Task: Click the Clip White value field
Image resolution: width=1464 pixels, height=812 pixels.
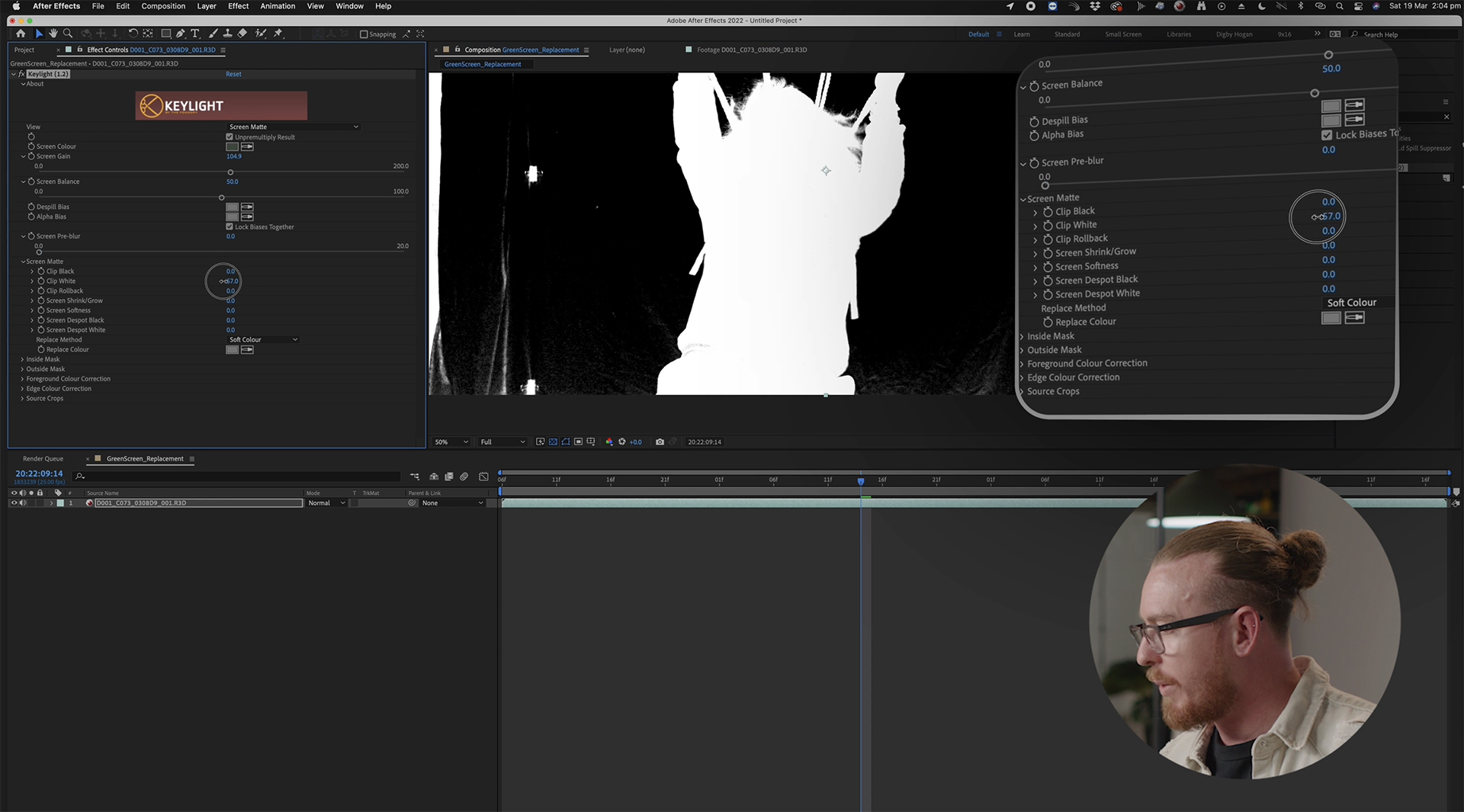Action: (x=232, y=281)
